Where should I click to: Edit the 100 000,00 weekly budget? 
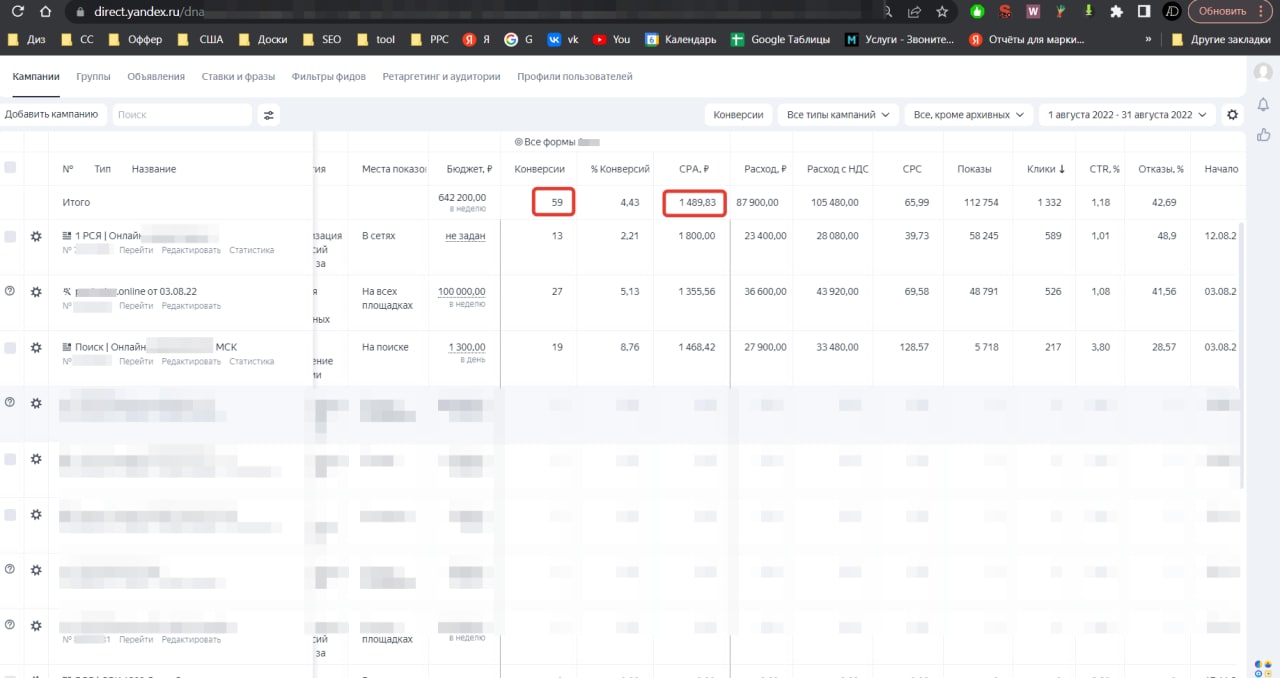tap(462, 291)
